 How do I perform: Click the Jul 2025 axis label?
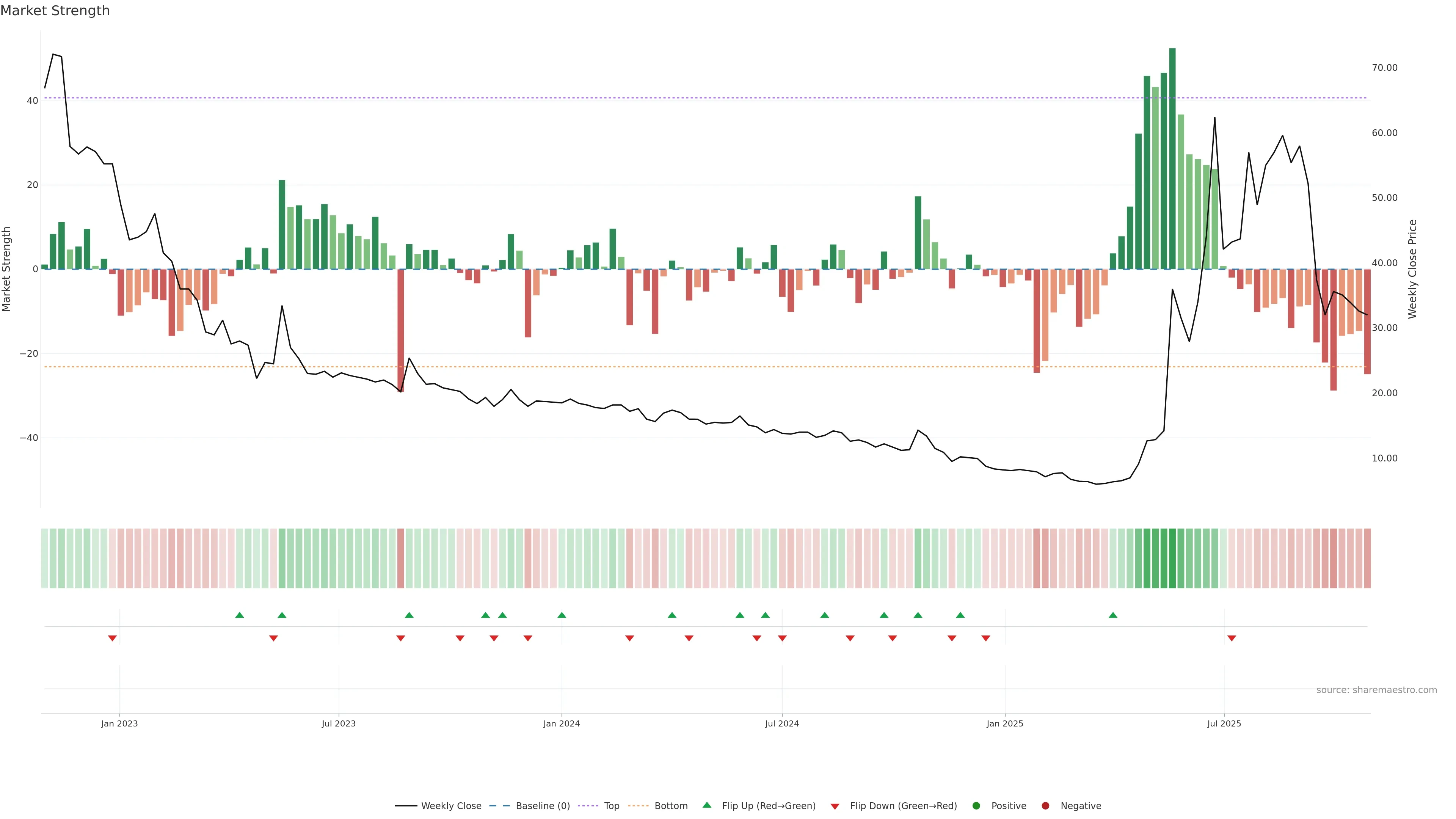tap(1224, 723)
